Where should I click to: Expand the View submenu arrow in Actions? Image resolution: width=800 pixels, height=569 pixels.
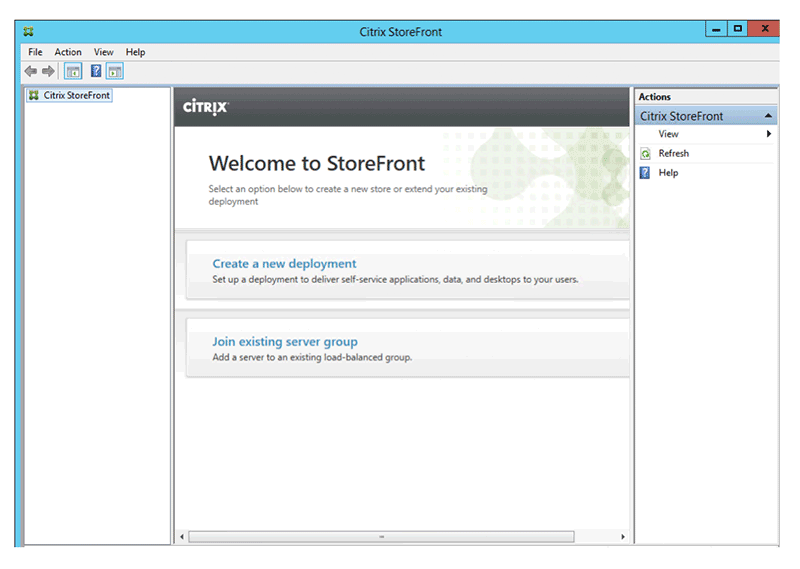(768, 134)
